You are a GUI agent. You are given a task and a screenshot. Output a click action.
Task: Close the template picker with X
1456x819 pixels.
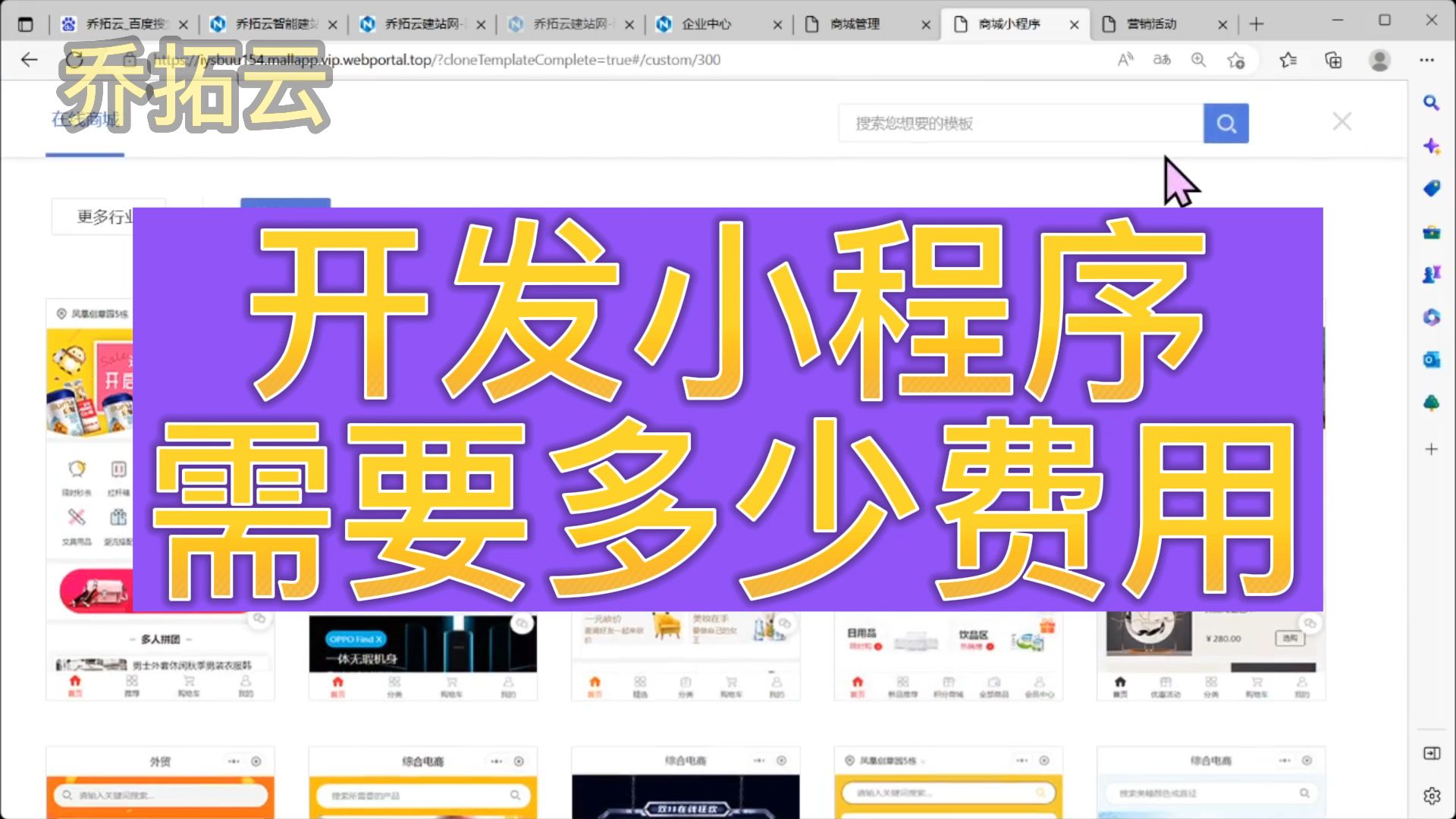pyautogui.click(x=1342, y=121)
